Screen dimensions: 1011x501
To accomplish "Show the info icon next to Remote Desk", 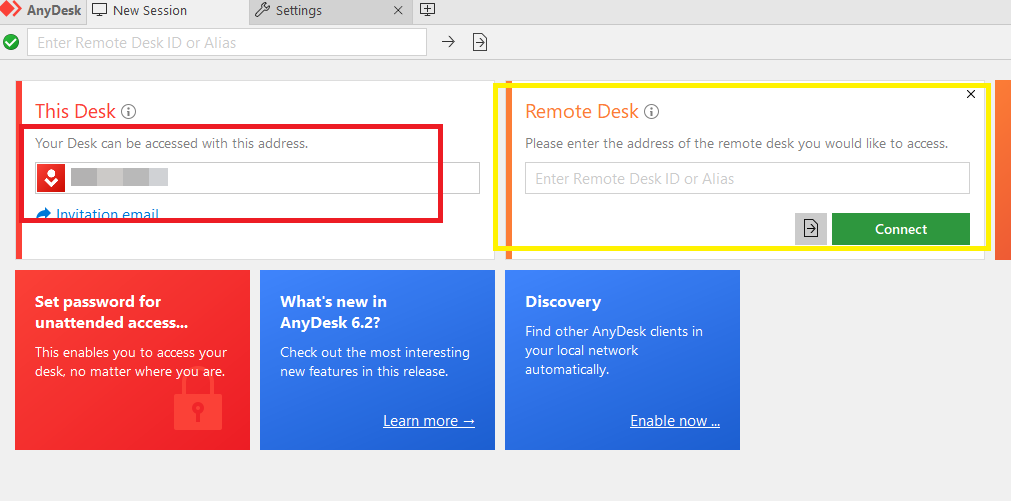I will [651, 112].
